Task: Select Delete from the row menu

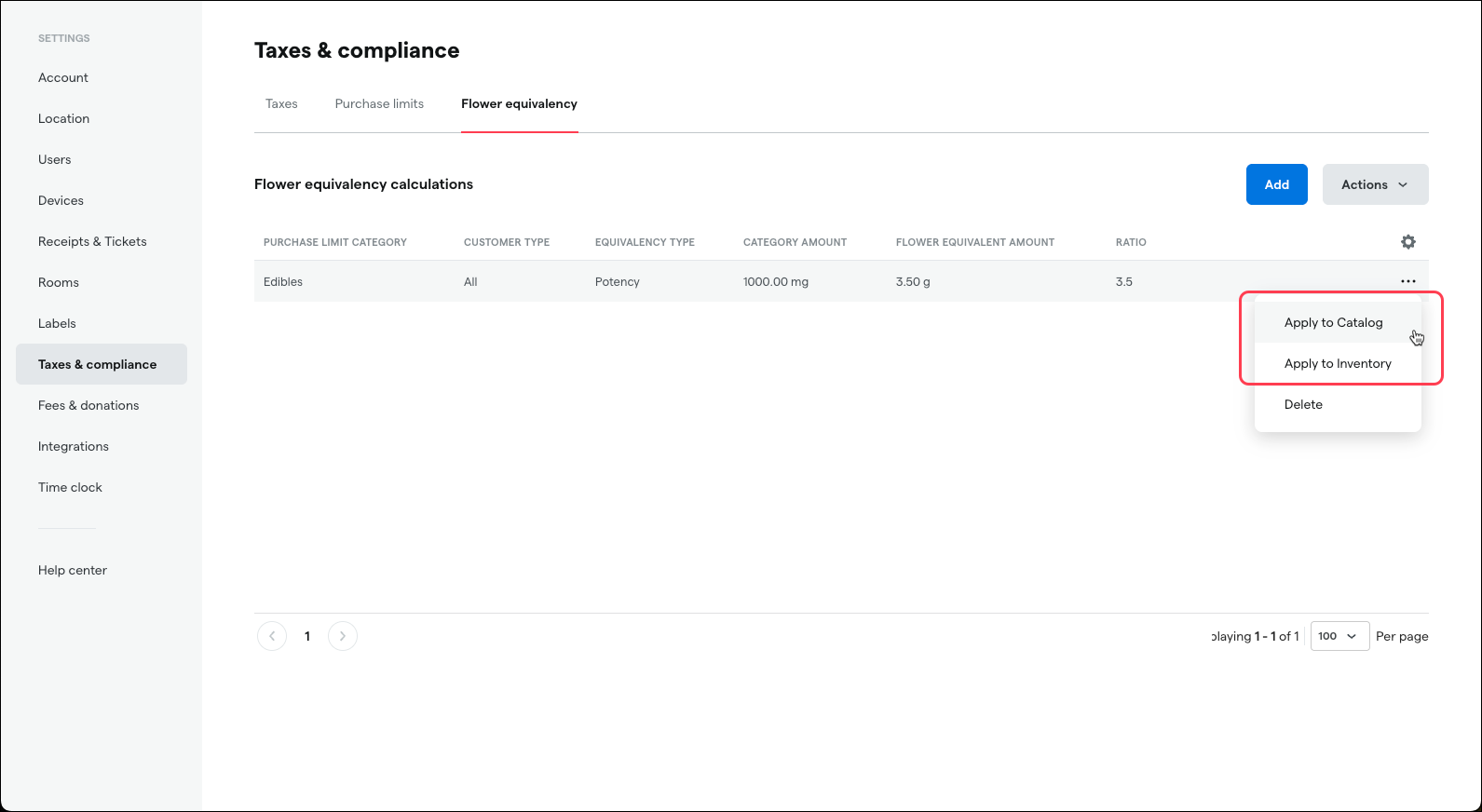Action: click(x=1338, y=404)
